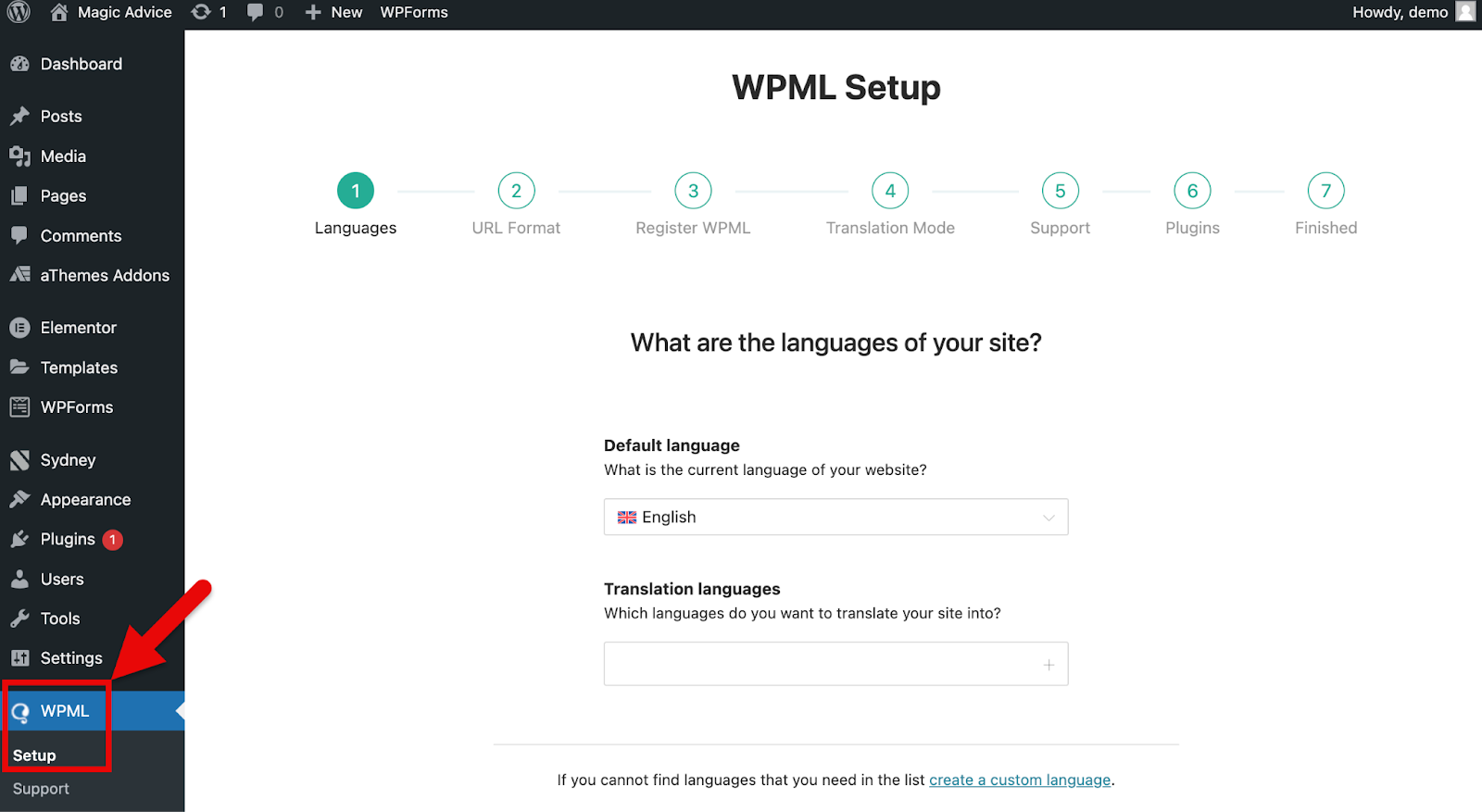Screen dimensions: 1482x812
Task: Click the Pages icon in sidebar
Action: [19, 196]
